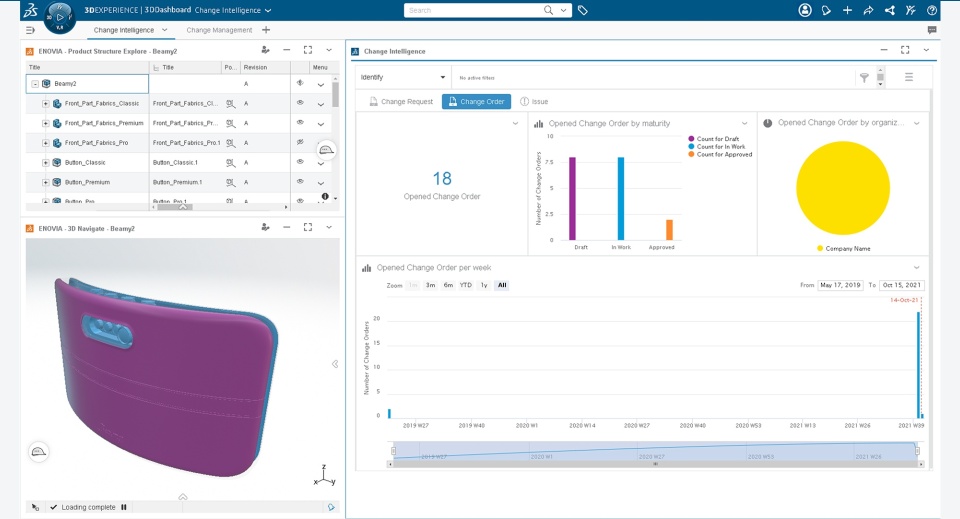Set chart zoom to 1y
This screenshot has height=519, width=960.
484,285
